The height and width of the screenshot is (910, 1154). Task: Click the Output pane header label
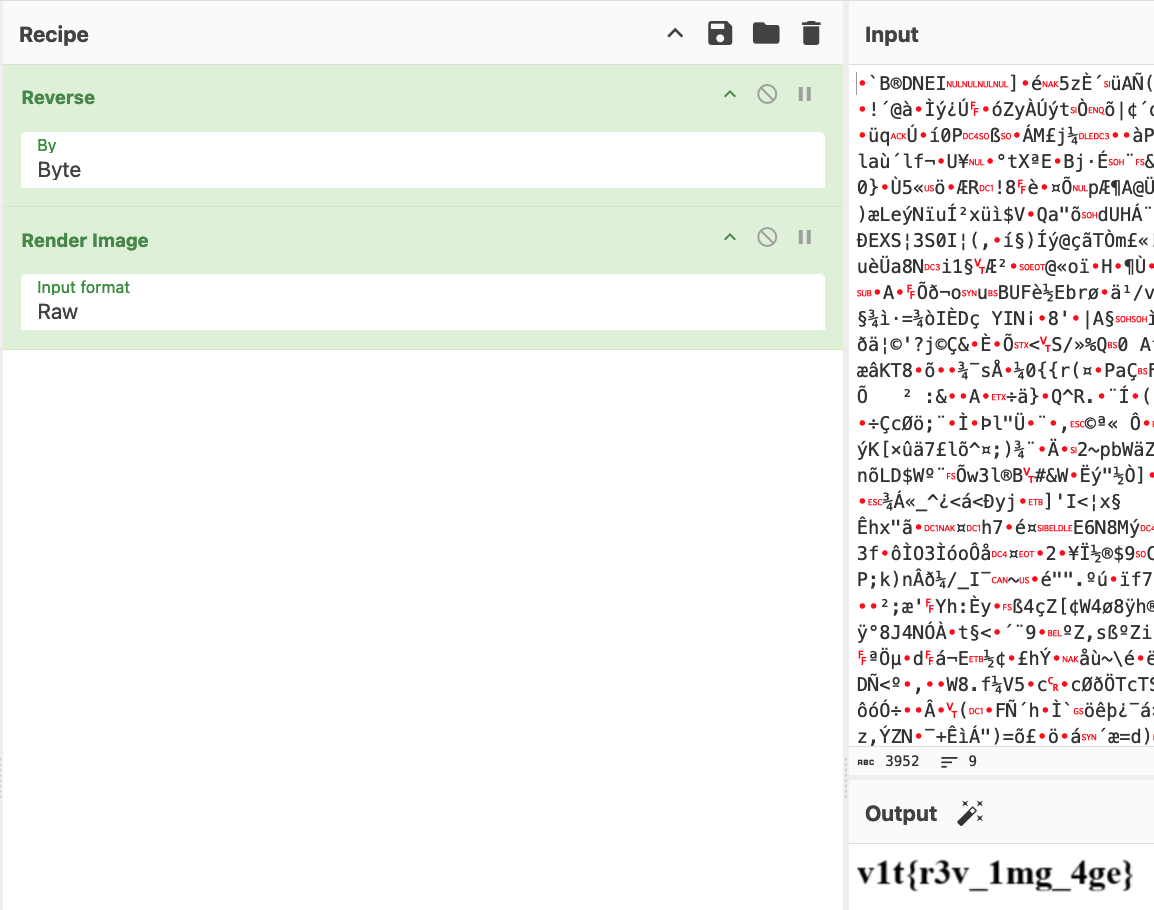901,814
